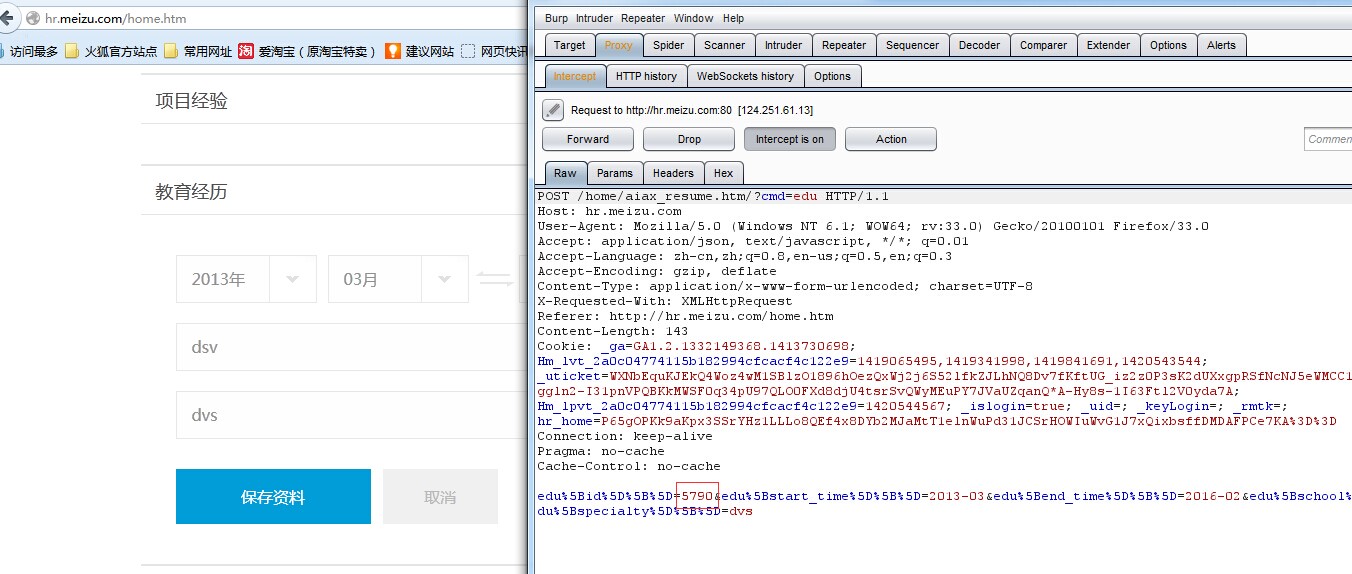Switch to the main Options tab
1352x574 pixels.
(x=1168, y=45)
